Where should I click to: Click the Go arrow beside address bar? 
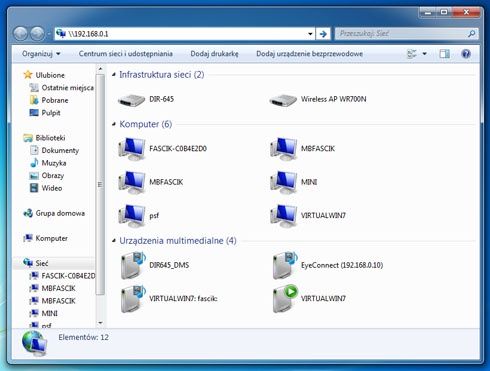coord(323,34)
